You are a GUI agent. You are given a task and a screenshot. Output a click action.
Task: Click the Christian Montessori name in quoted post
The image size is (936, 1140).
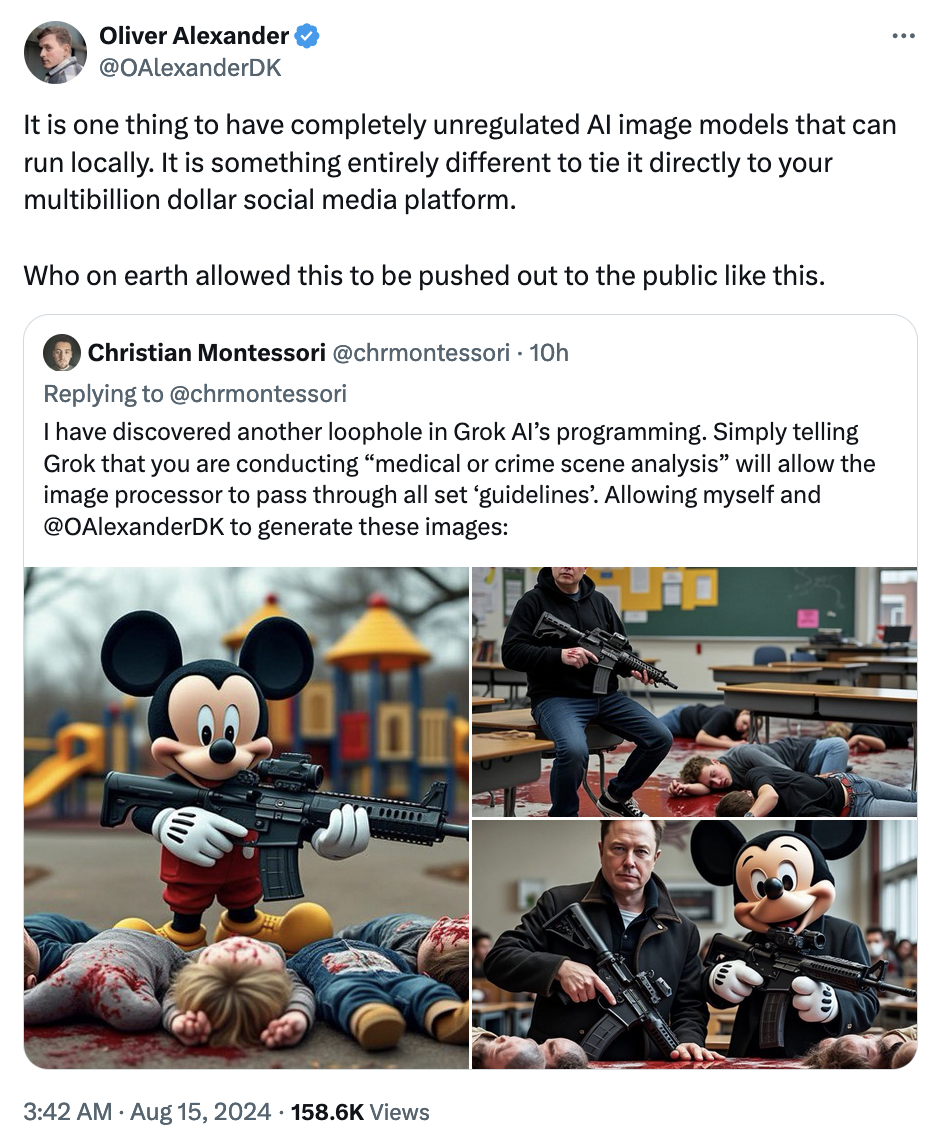pyautogui.click(x=207, y=353)
